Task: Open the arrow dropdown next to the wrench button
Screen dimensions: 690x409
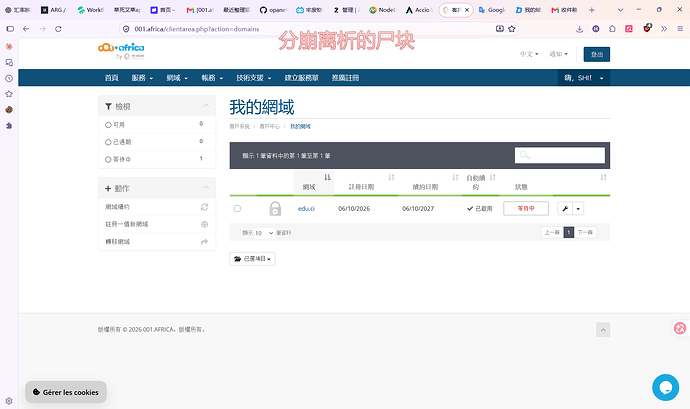Action: coord(578,209)
